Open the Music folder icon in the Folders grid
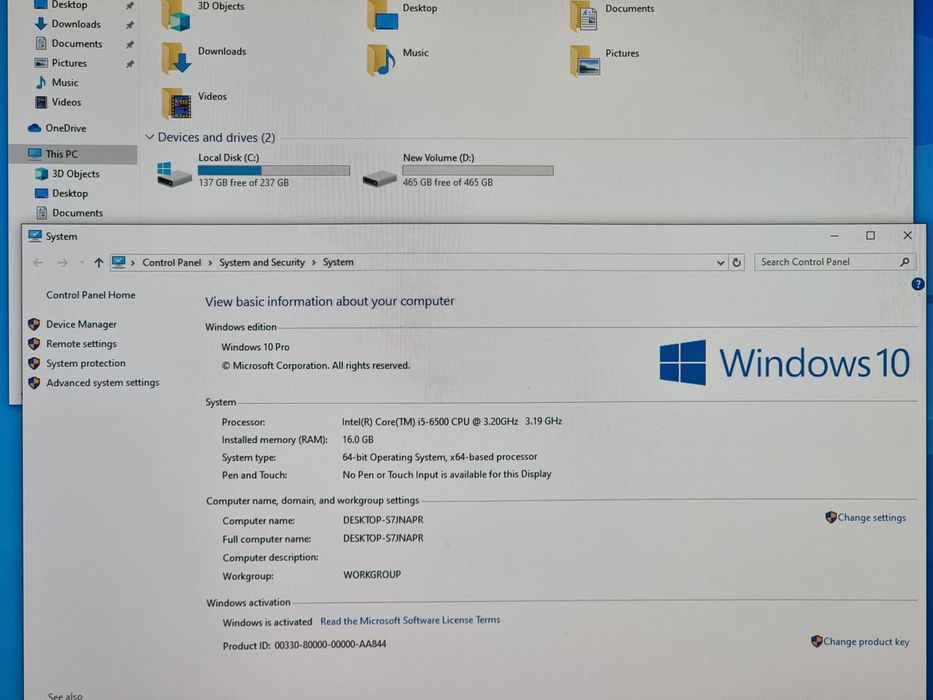The height and width of the screenshot is (700, 933). pyautogui.click(x=381, y=60)
